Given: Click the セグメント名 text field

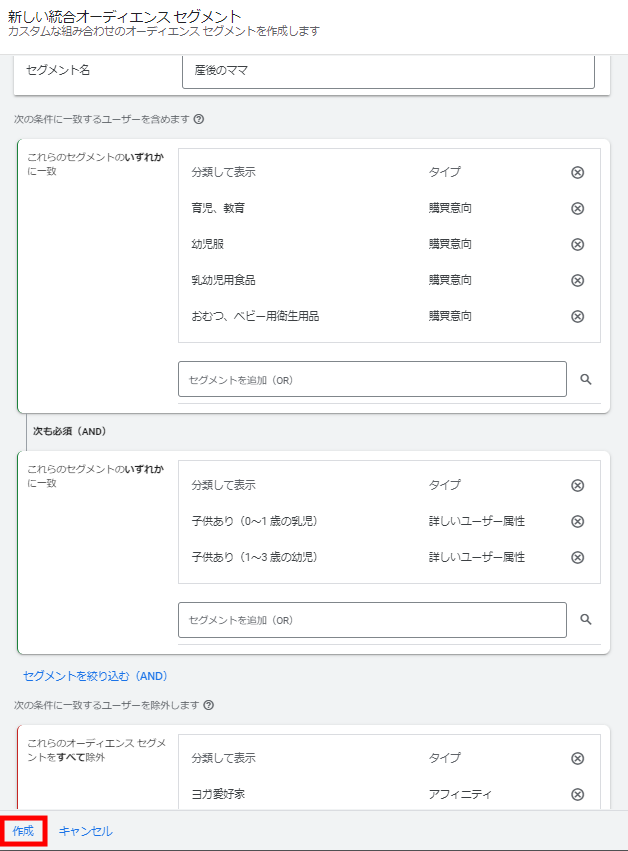Looking at the screenshot, I should click(388, 71).
